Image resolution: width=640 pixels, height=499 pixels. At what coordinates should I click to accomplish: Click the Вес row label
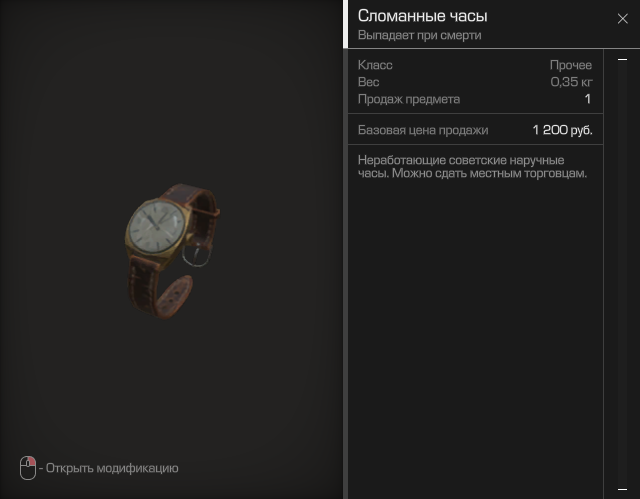tap(368, 82)
